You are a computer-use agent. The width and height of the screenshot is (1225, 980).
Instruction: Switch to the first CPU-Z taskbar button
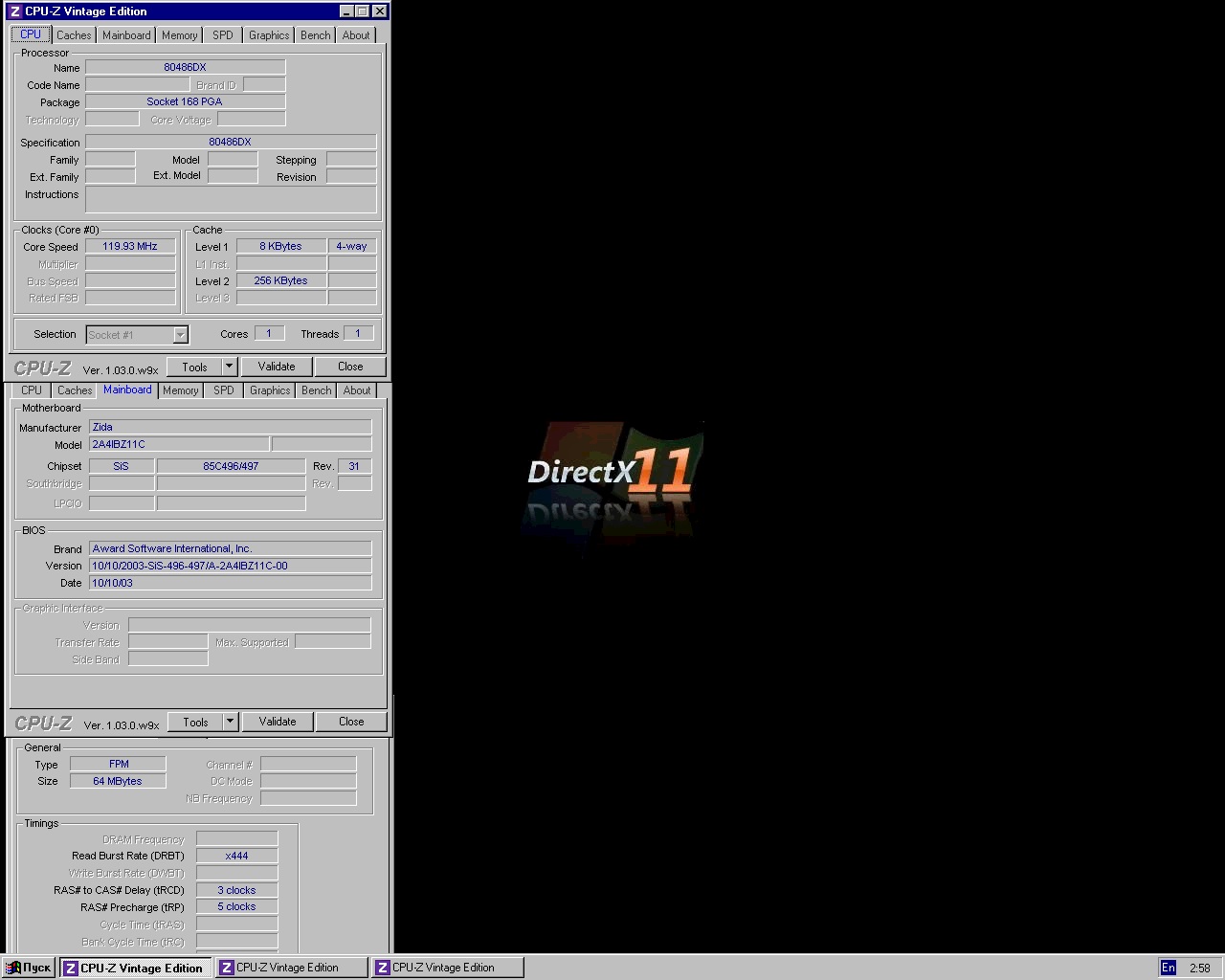tap(135, 968)
